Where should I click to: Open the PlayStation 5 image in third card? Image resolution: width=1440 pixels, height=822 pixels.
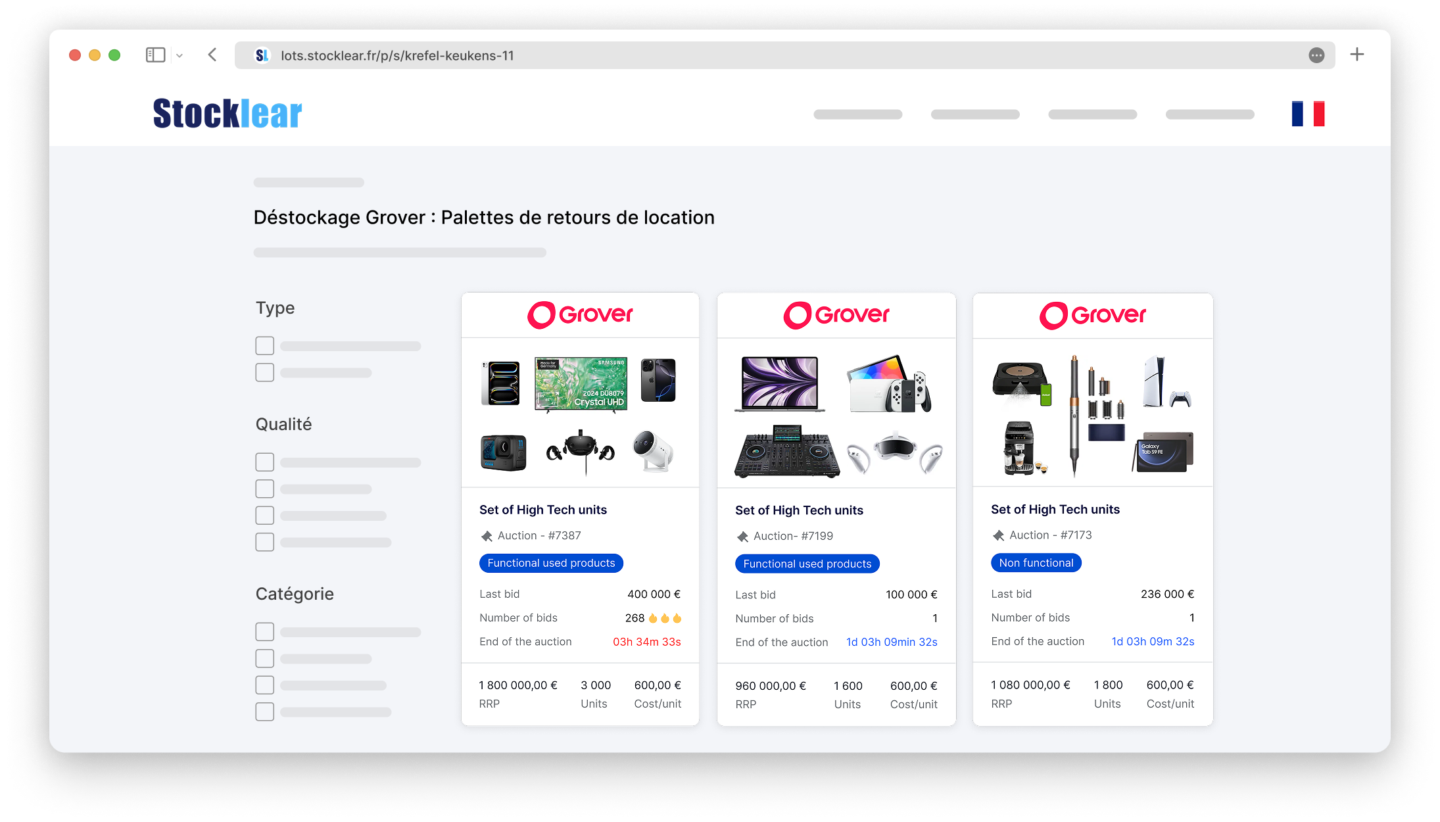click(1167, 382)
